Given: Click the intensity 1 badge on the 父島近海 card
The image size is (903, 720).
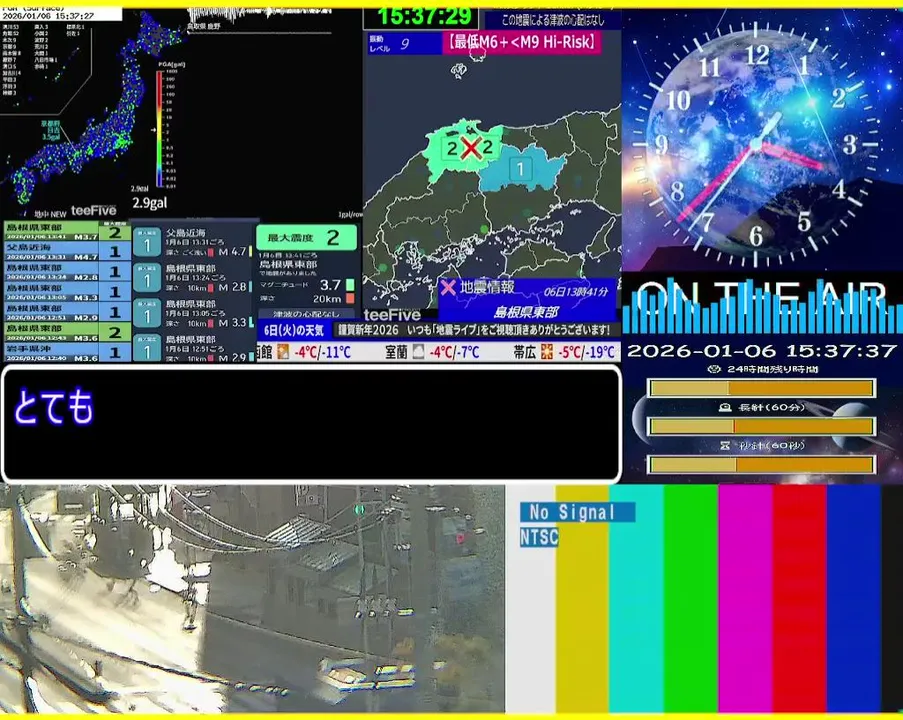Looking at the screenshot, I should pyautogui.click(x=147, y=242).
